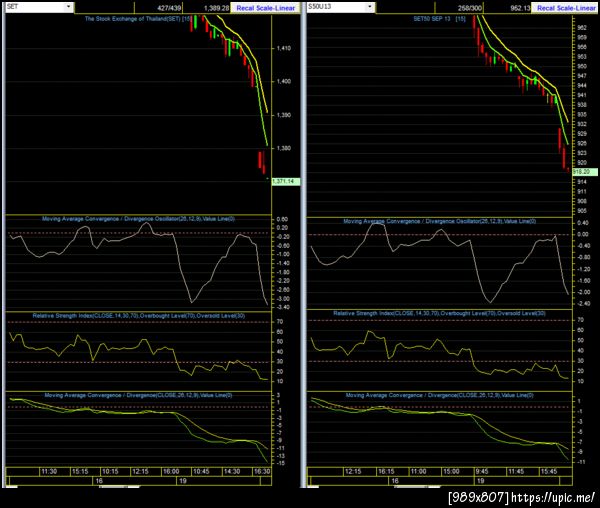Click the 11:45 time axis label
Image resolution: width=600 pixels, height=508 pixels.
click(x=516, y=471)
